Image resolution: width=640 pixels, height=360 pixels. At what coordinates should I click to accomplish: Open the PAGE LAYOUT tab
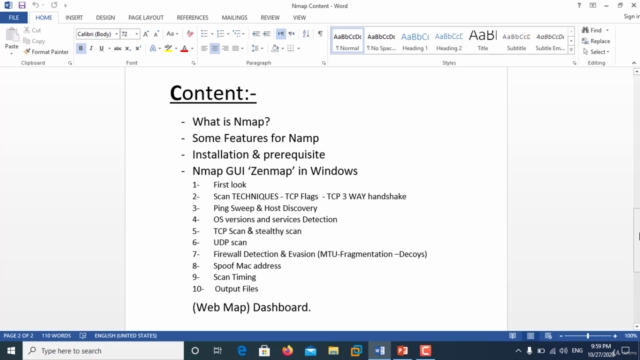pyautogui.click(x=146, y=18)
